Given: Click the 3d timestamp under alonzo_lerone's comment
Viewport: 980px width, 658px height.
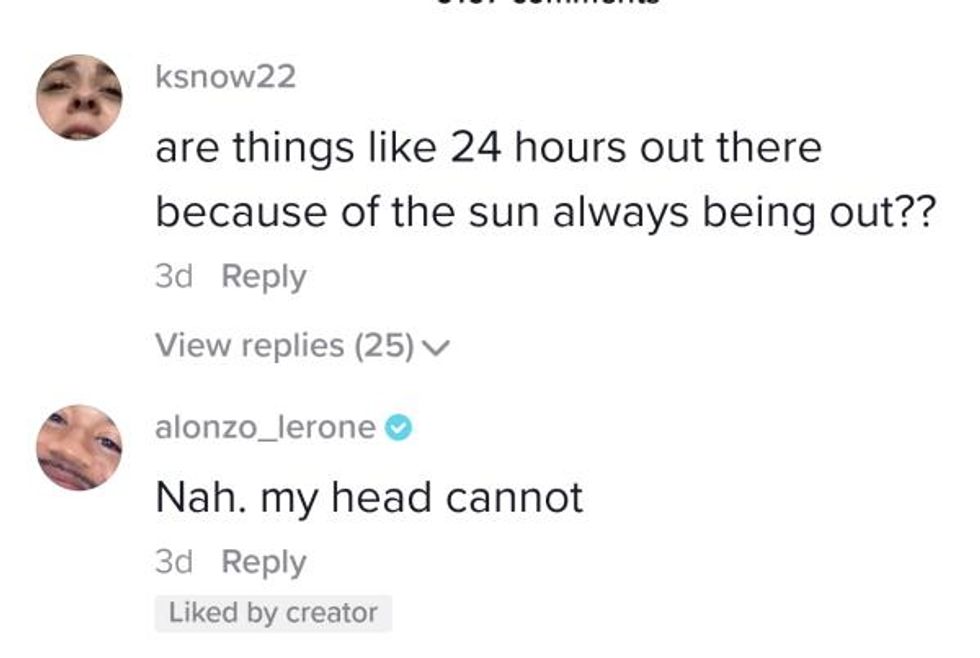Looking at the screenshot, I should [173, 562].
